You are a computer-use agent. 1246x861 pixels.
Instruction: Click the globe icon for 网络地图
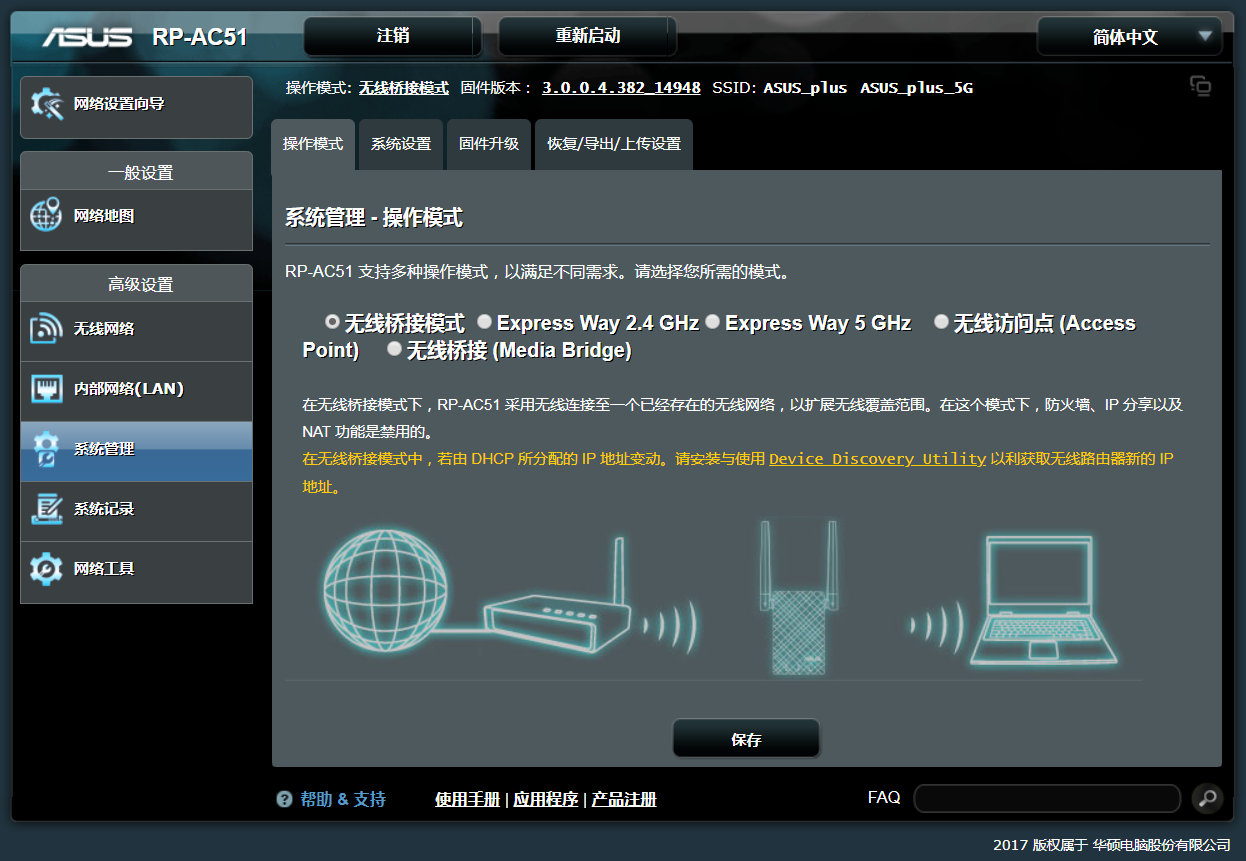46,215
